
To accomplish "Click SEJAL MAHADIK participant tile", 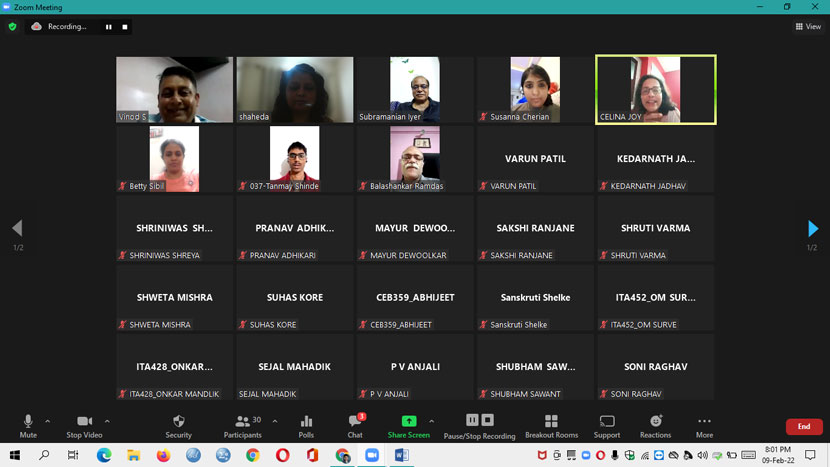I will 295,367.
